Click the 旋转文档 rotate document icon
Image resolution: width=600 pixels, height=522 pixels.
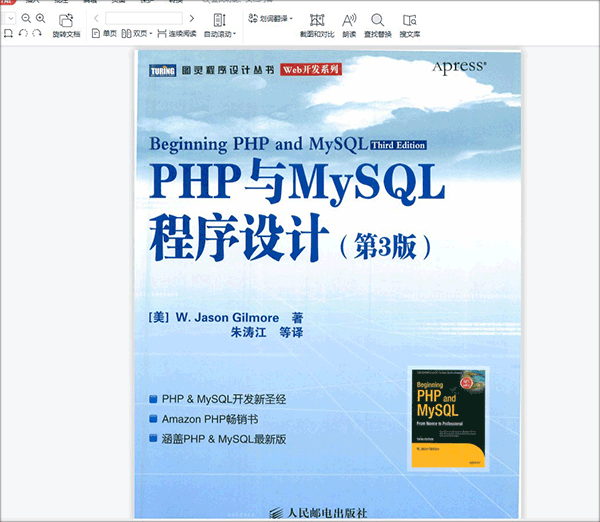[x=66, y=20]
